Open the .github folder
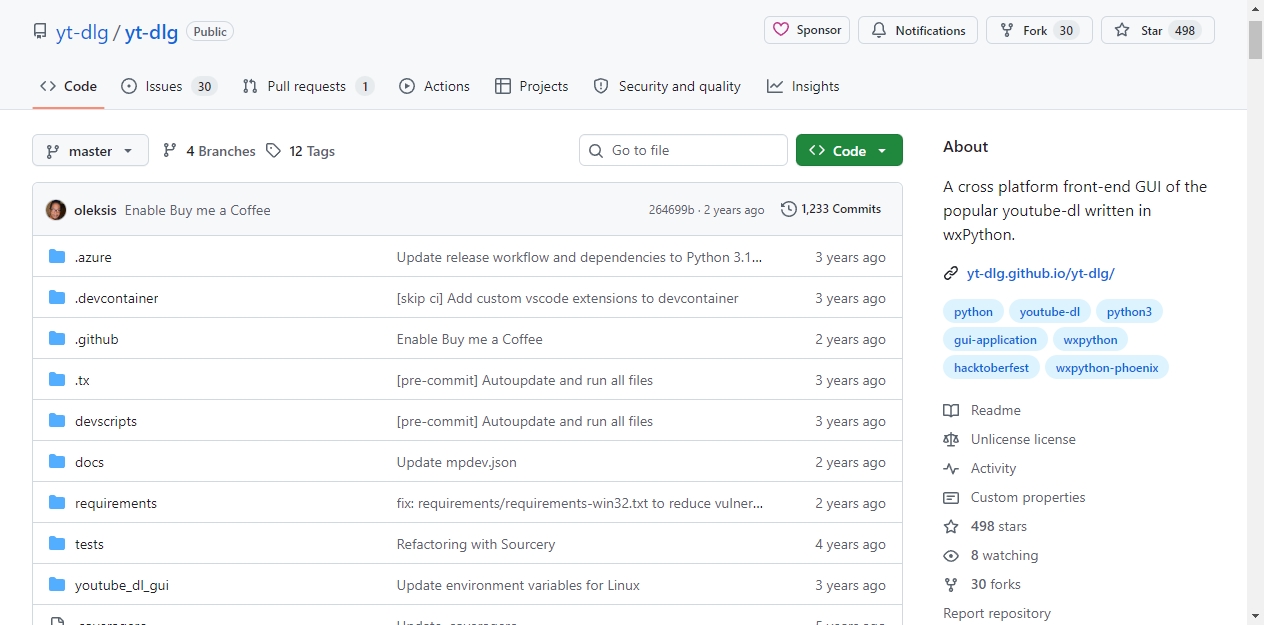The image size is (1264, 625). (96, 339)
